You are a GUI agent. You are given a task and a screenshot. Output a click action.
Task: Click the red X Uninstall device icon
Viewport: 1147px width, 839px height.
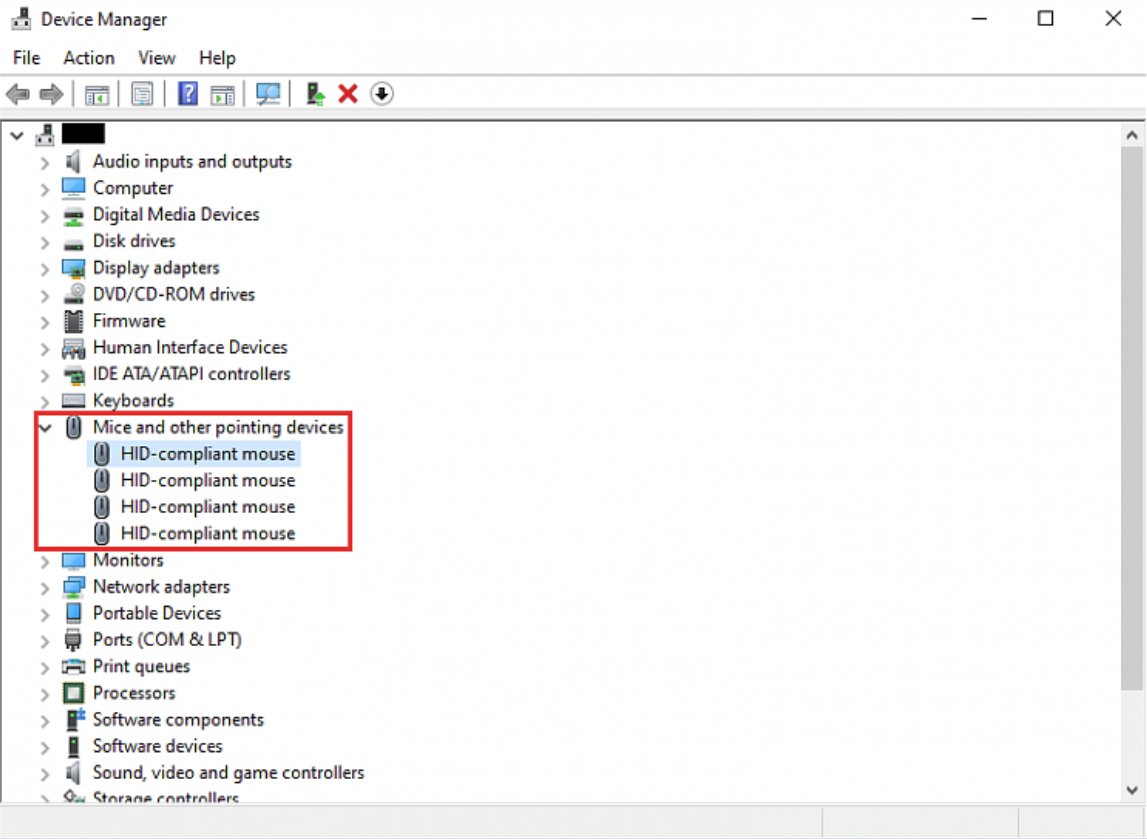[x=348, y=94]
